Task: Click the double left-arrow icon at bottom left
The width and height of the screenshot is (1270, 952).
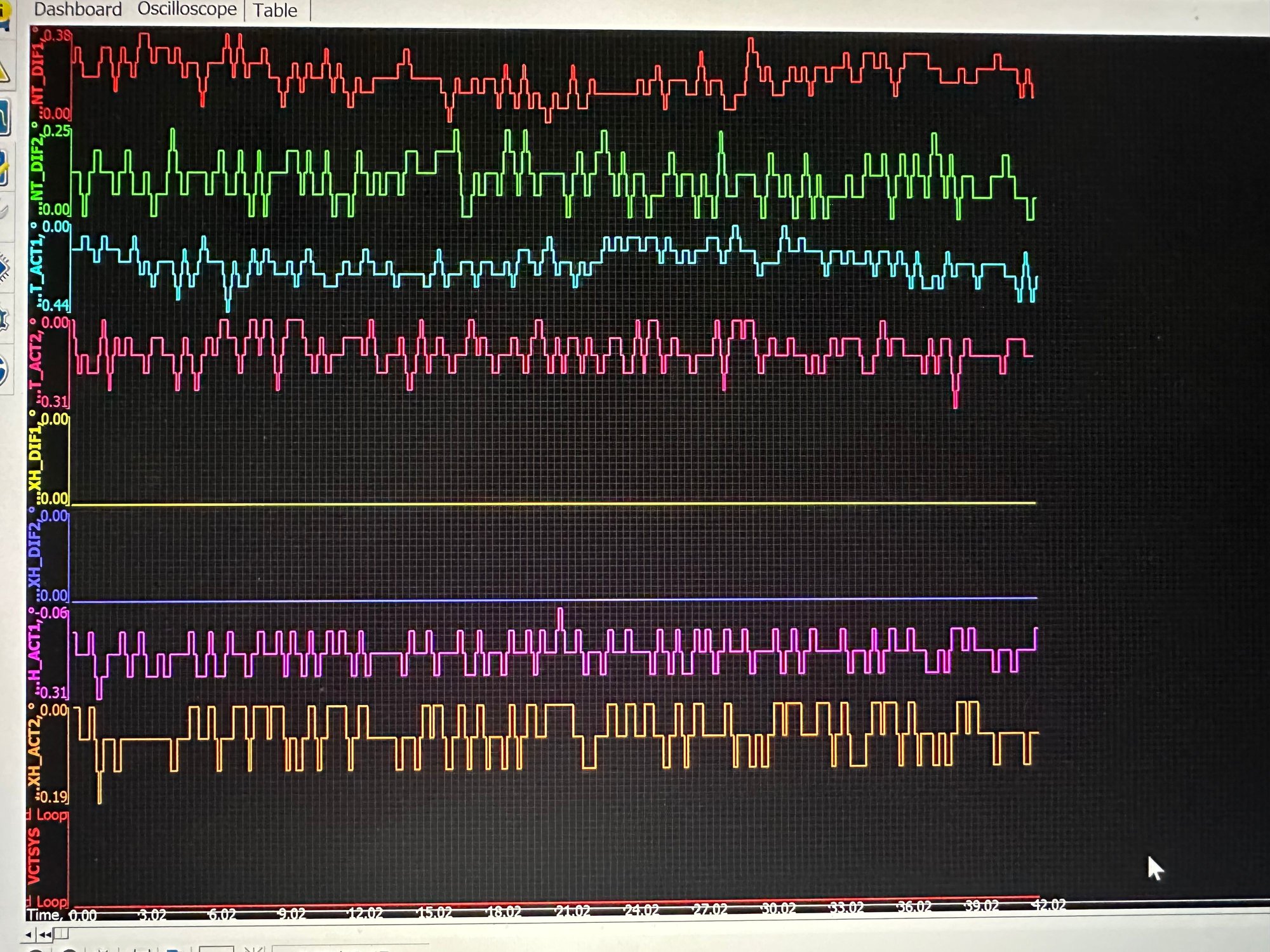Action: [x=44, y=934]
